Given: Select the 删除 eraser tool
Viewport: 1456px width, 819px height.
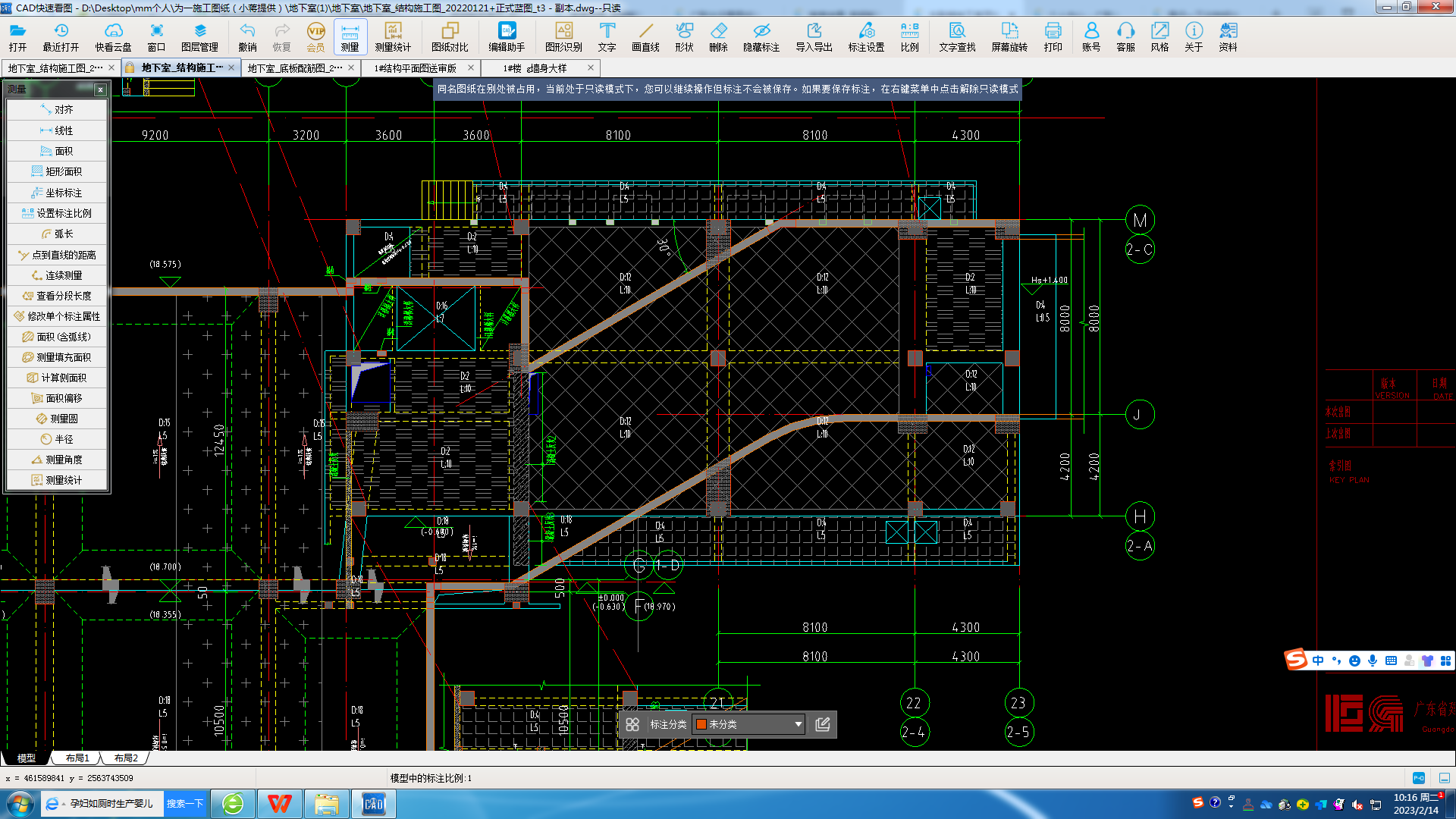Looking at the screenshot, I should click(x=718, y=36).
